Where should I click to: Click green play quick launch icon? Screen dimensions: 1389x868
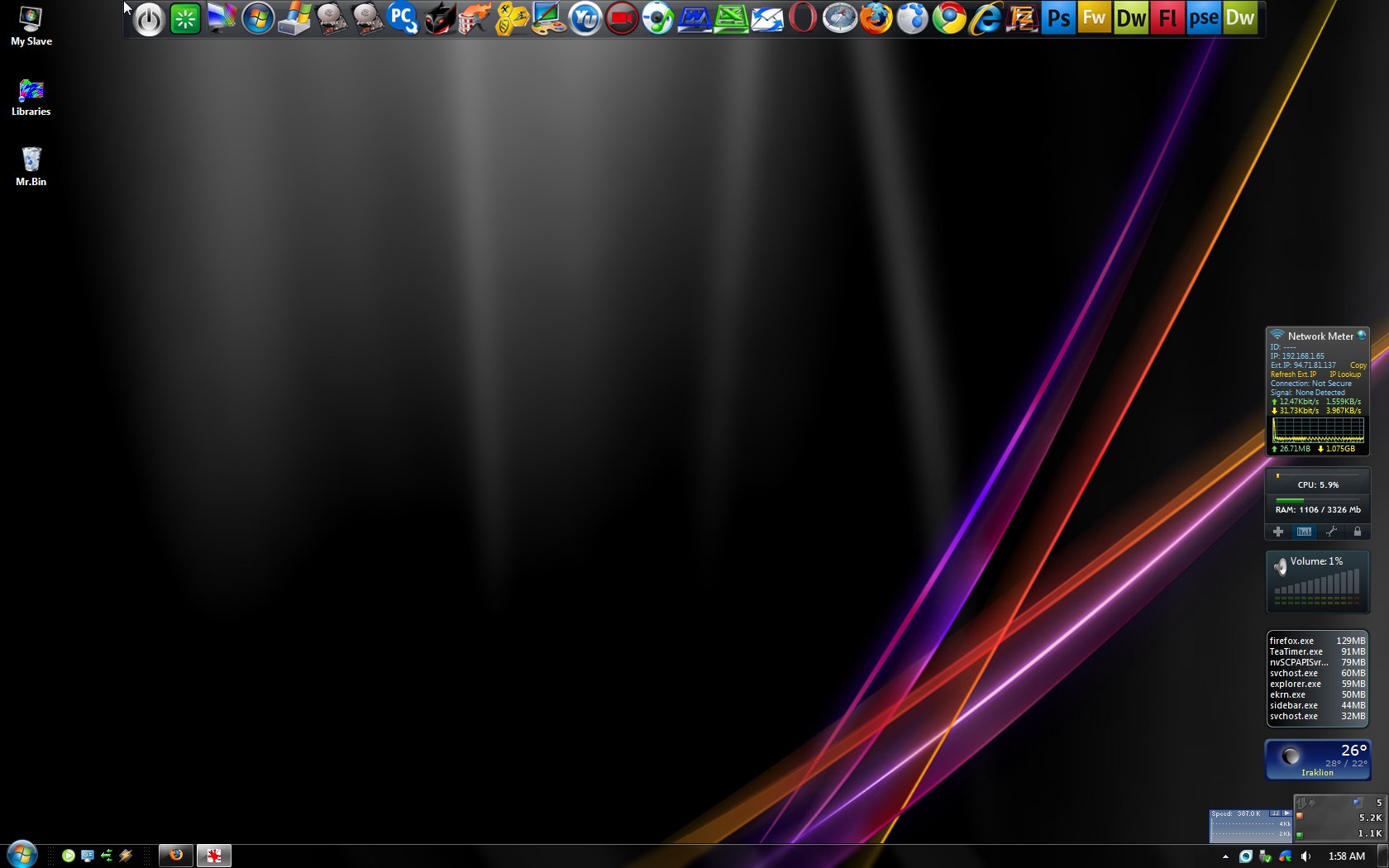69,856
